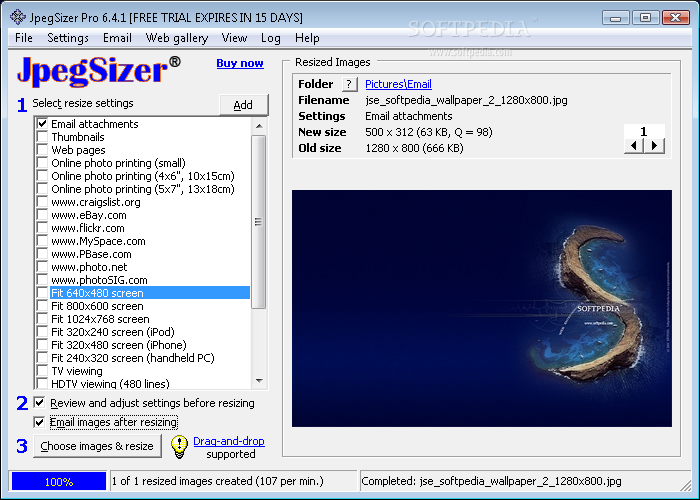Open the Web gallery menu

click(177, 38)
